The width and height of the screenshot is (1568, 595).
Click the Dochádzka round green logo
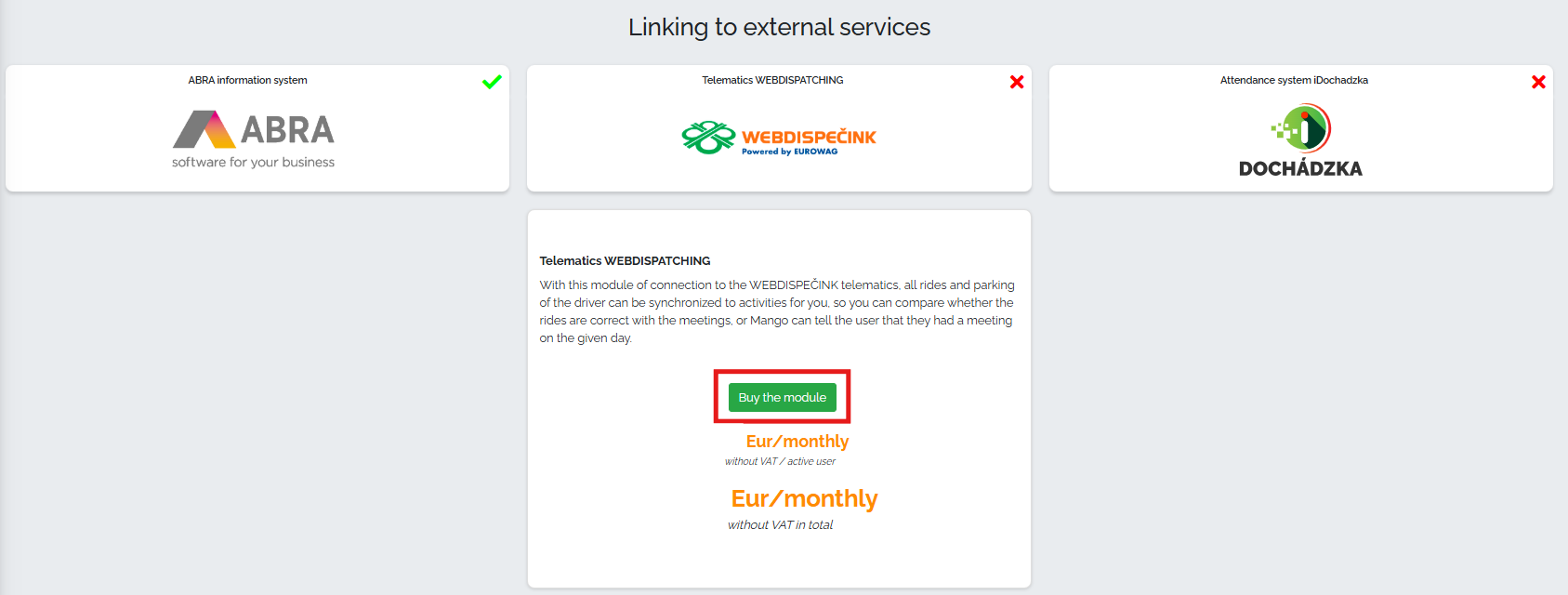(x=1301, y=128)
